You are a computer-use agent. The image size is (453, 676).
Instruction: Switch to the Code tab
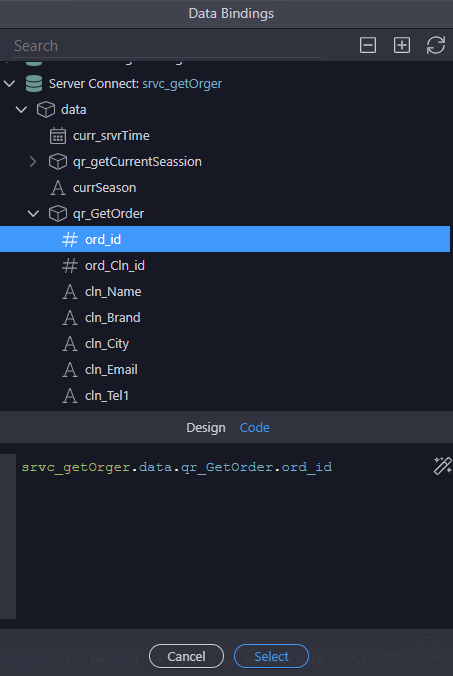click(255, 428)
